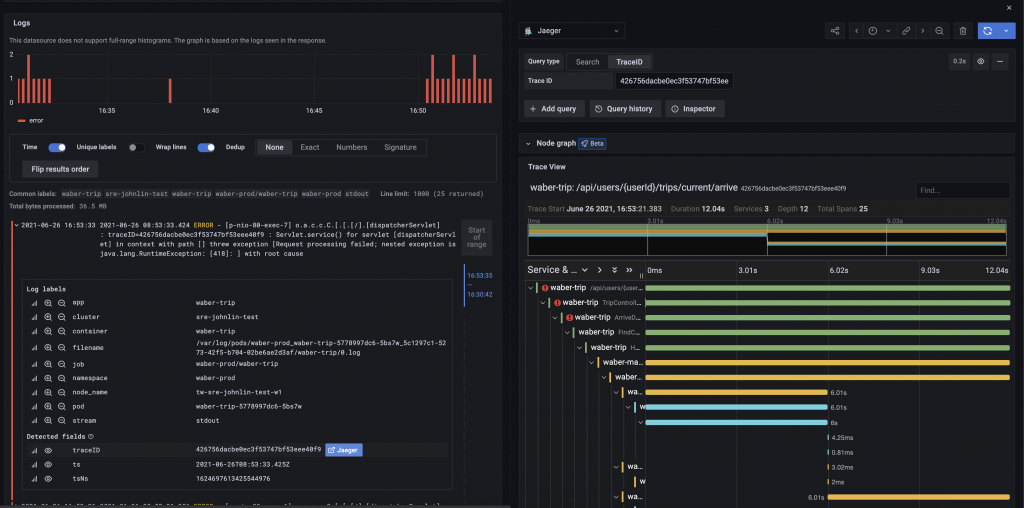This screenshot has height=508, width=1024.
Task: Open the query Inspector
Action: [695, 109]
